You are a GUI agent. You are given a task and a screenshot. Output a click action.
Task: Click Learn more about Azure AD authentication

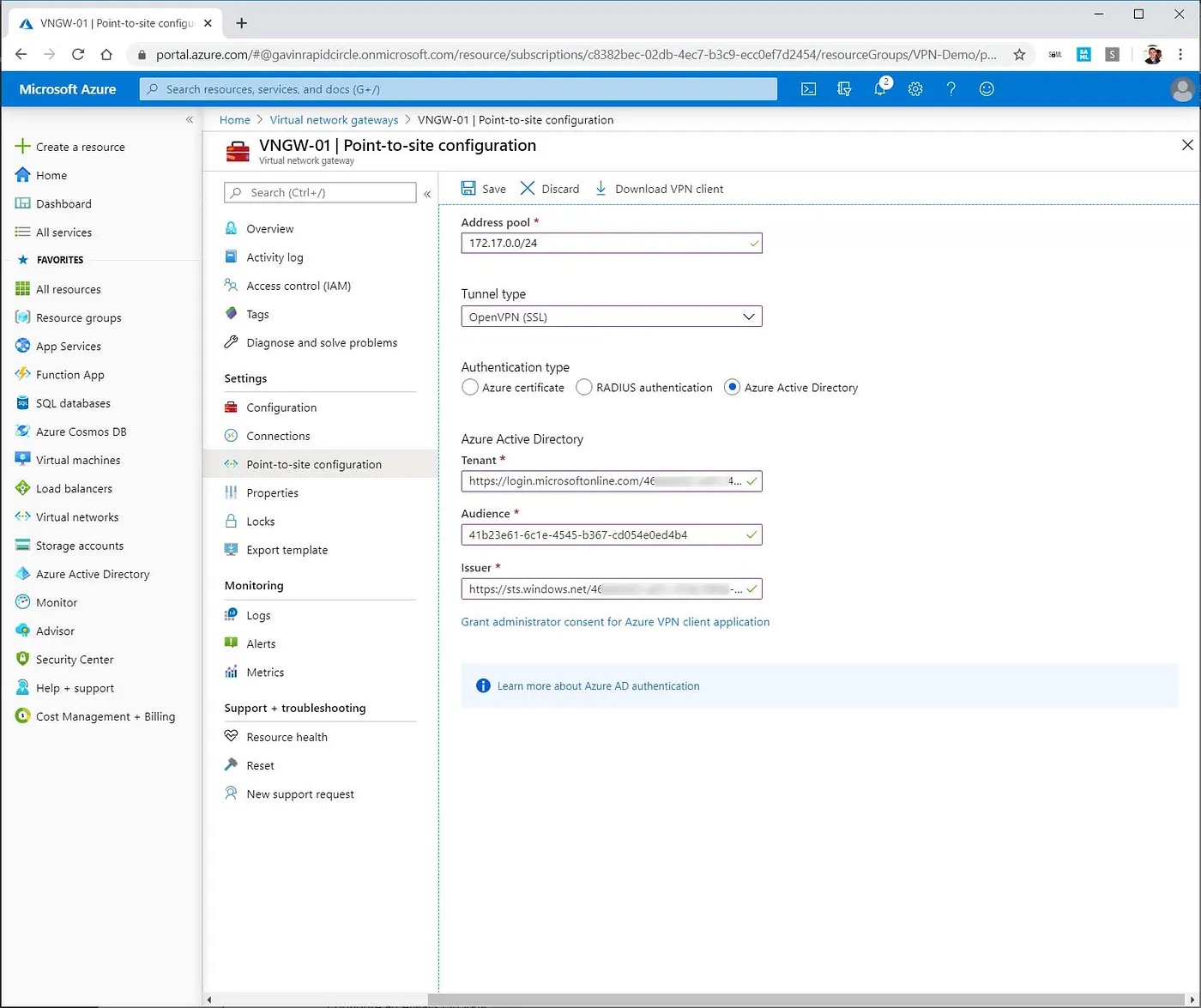coord(598,686)
